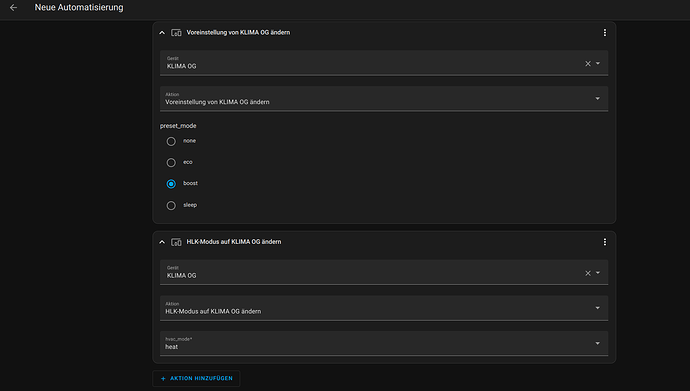Open Aktion dropdown for HLK-Modus ändern

click(384, 308)
